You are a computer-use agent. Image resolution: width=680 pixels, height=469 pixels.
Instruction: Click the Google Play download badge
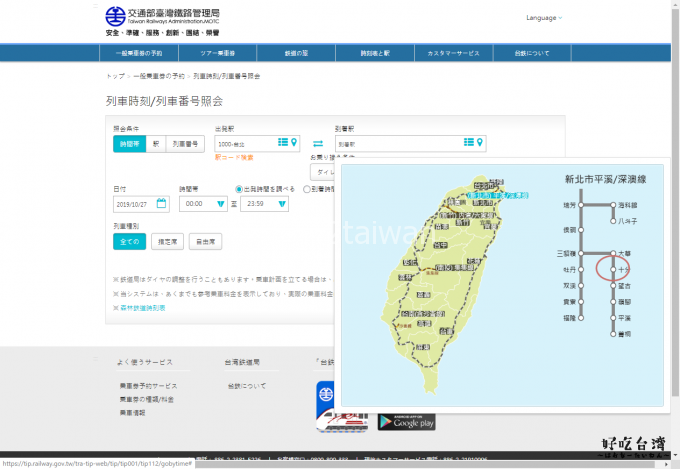(x=406, y=421)
